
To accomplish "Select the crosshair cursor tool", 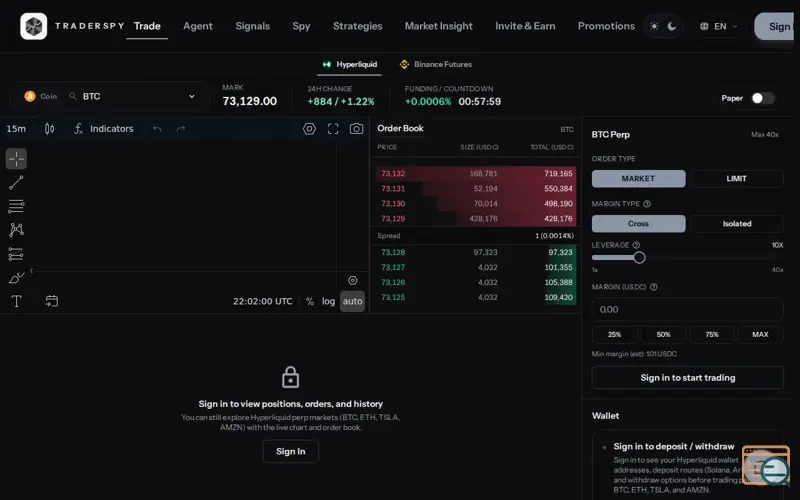I will 16,159.
